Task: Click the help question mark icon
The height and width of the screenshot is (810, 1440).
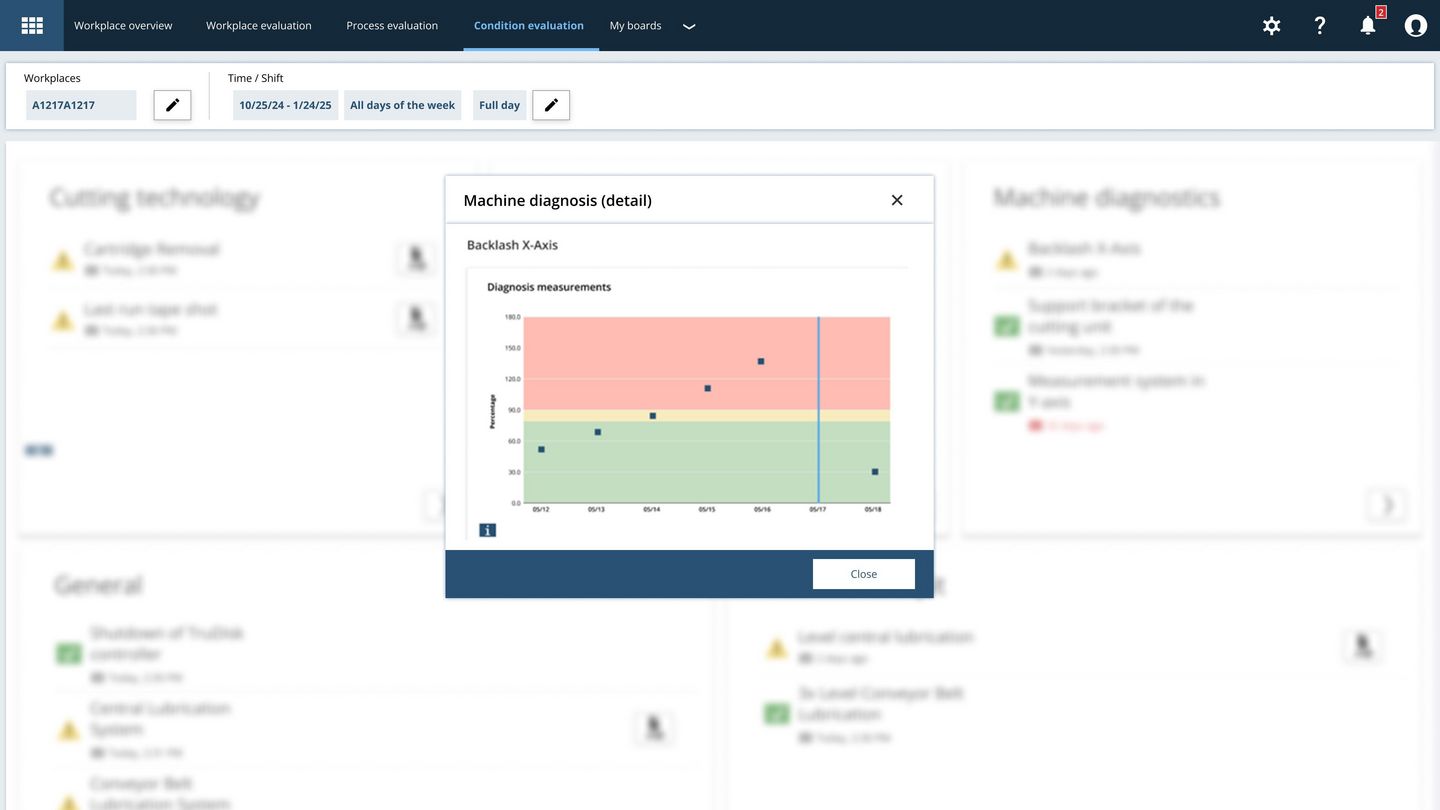Action: coord(1319,26)
